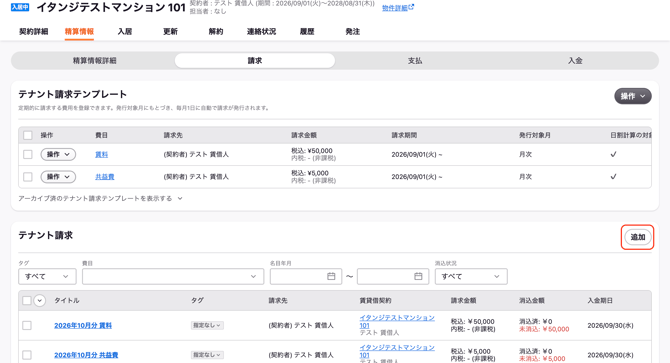Toggle the テナント請求 table header checkbox

(x=27, y=301)
